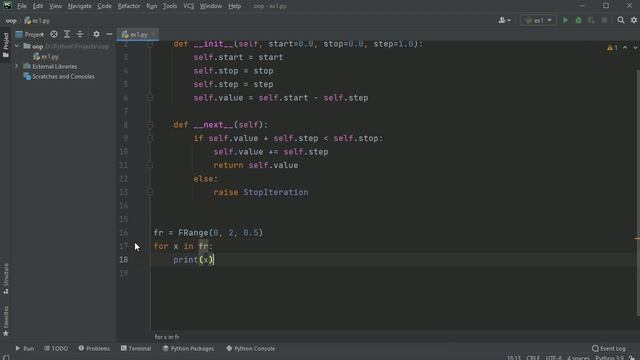The image size is (640, 360).
Task: Open the Run menu
Action: click(x=151, y=6)
